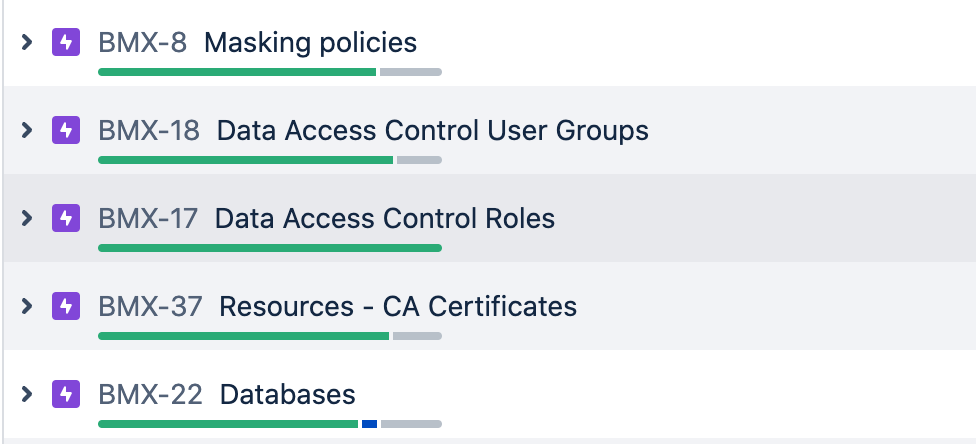Expand the Data Access Control Roles epic
This screenshot has height=444, width=976.
pos(28,218)
